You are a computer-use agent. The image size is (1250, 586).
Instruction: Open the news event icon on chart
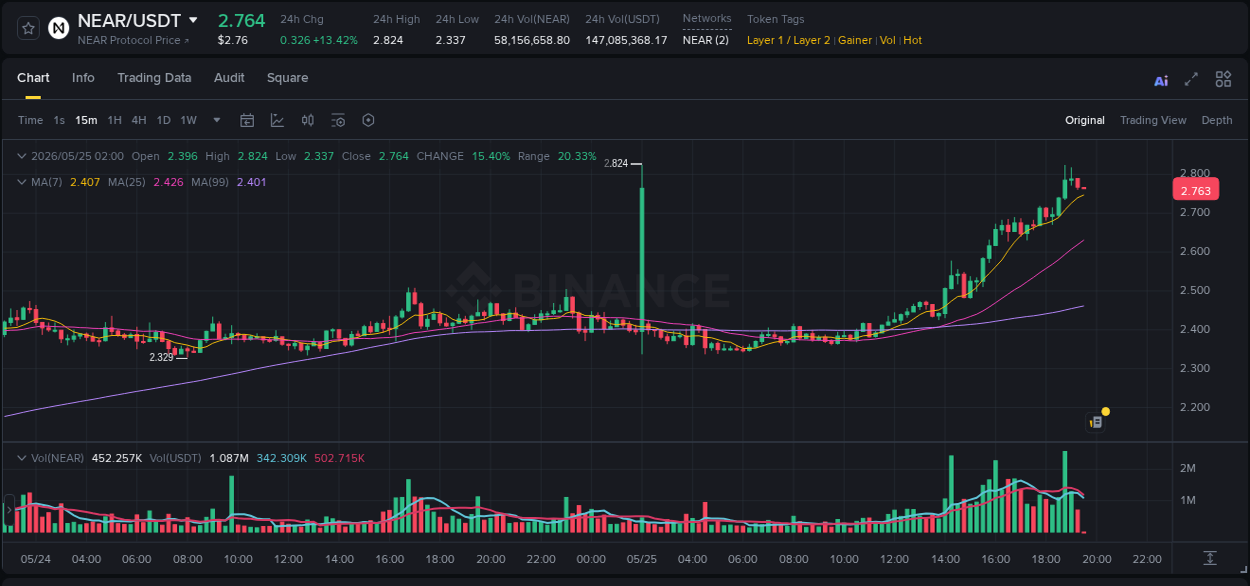pyautogui.click(x=1095, y=422)
